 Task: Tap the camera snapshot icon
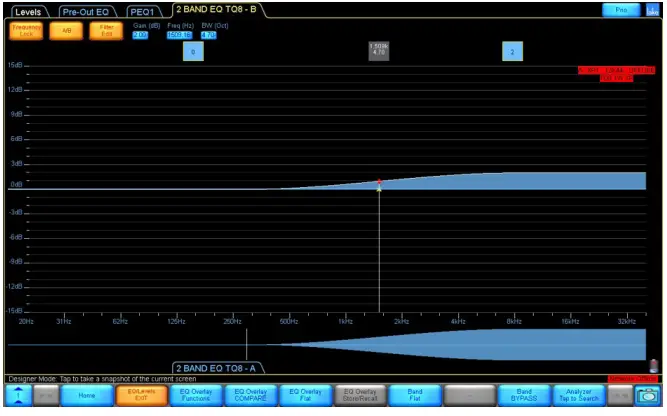(647, 395)
